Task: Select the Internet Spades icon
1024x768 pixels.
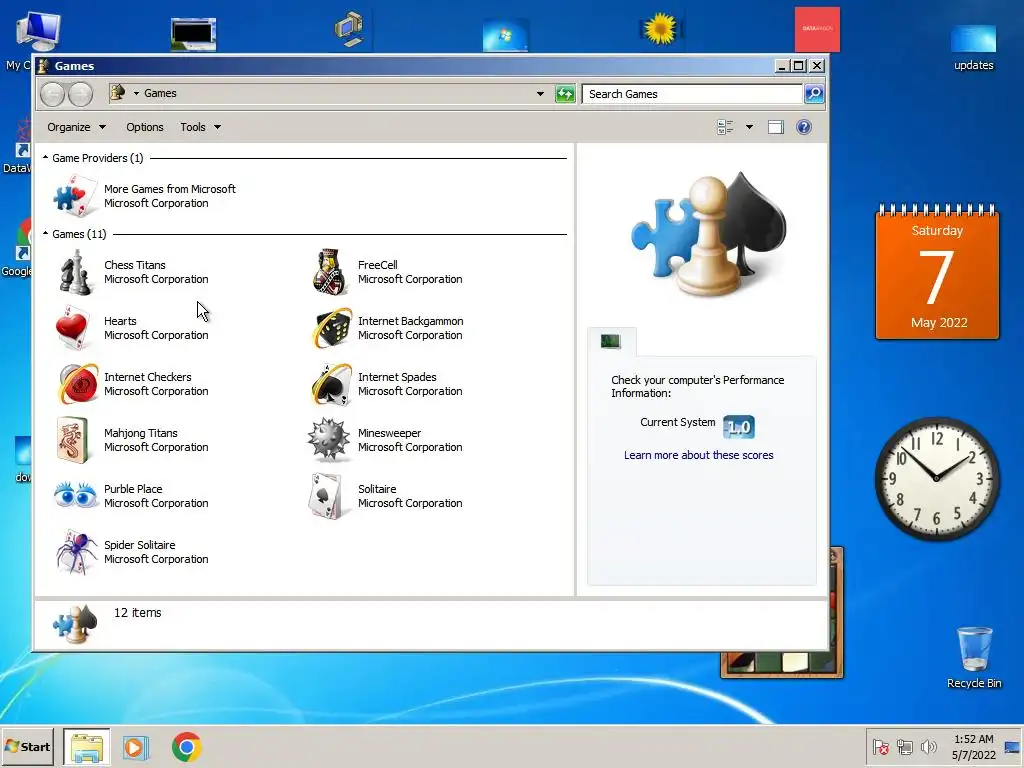Action: click(331, 384)
